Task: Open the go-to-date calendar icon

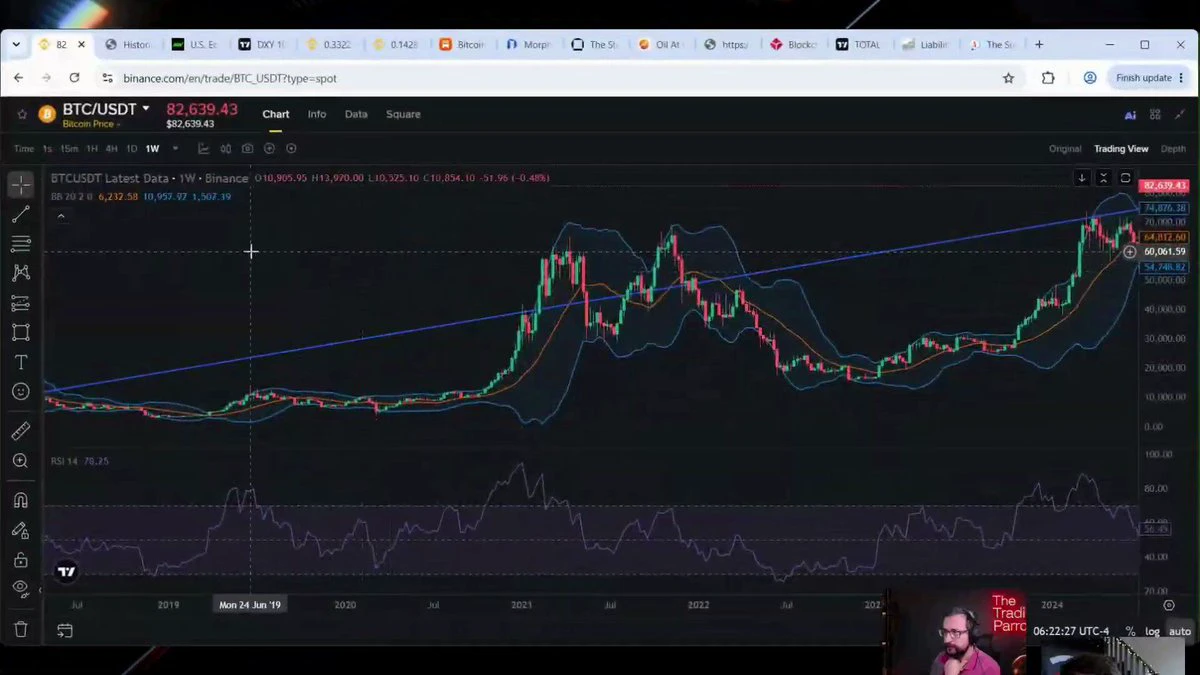Action: (65, 630)
